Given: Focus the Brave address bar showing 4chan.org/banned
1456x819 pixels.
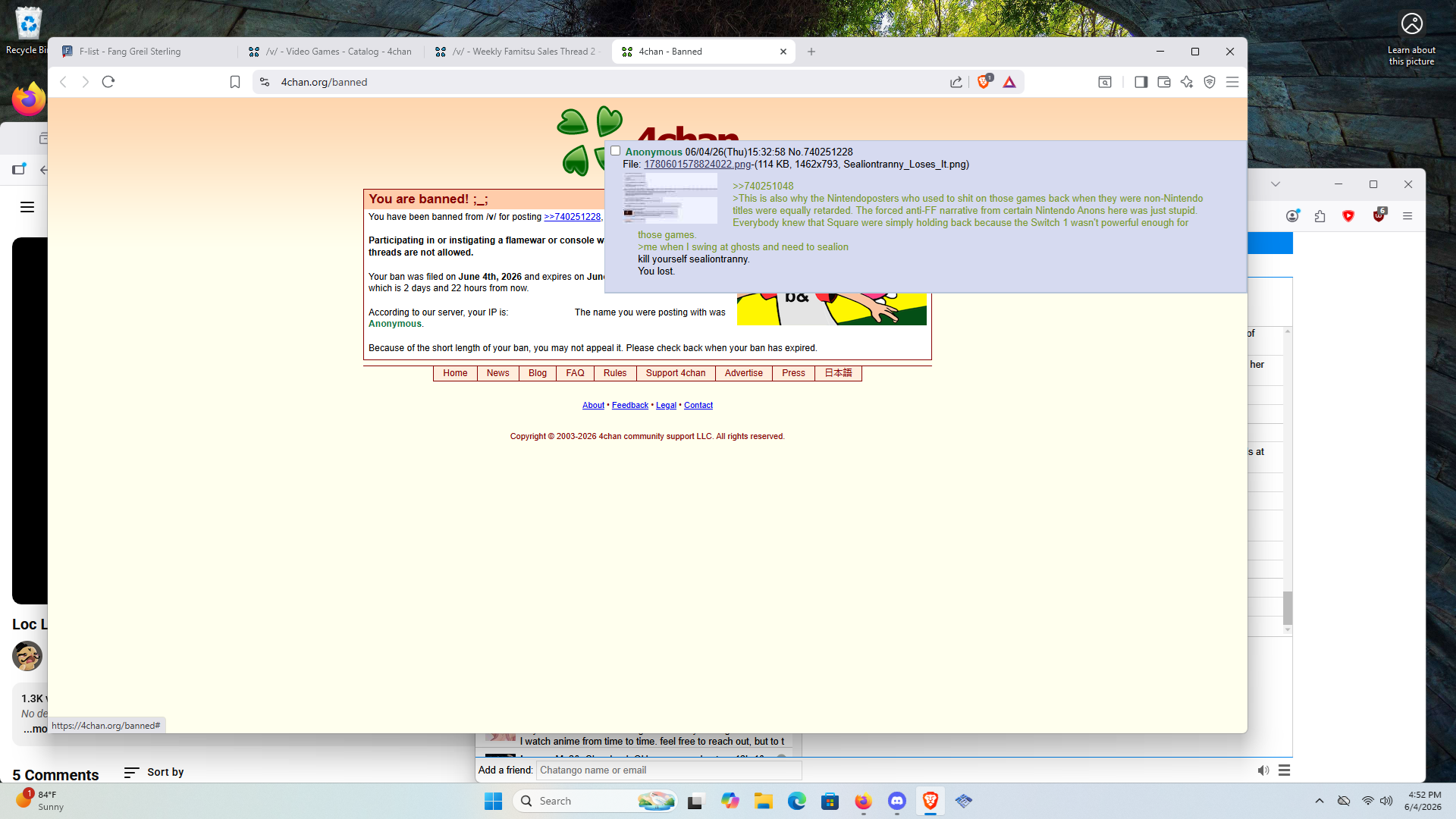Looking at the screenshot, I should pos(607,82).
